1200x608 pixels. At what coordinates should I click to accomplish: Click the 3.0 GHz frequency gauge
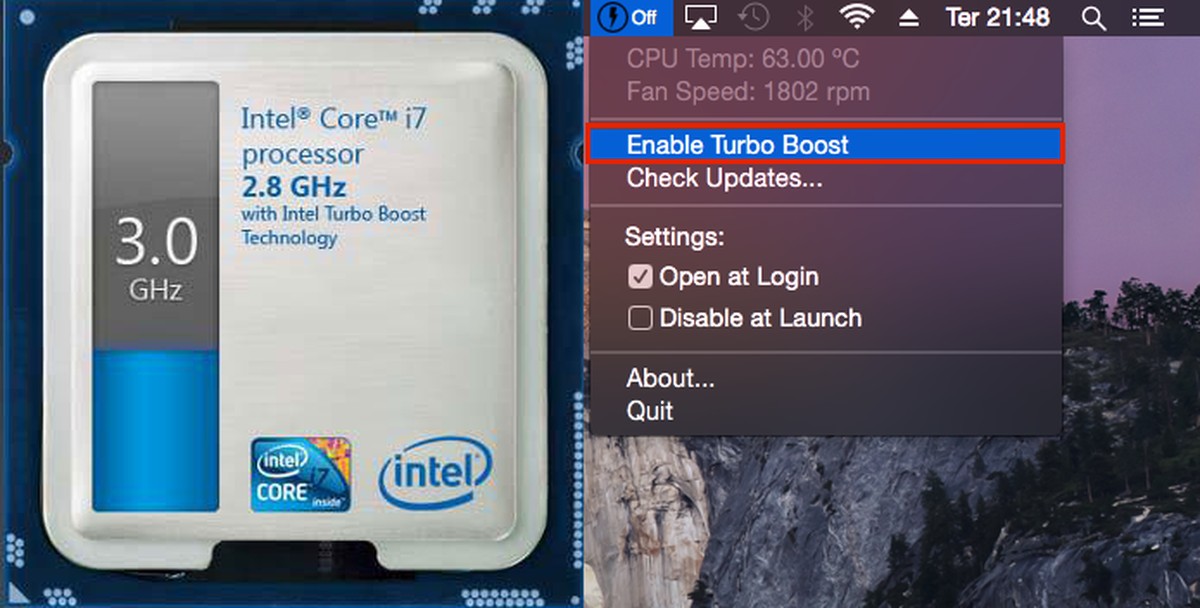point(155,297)
